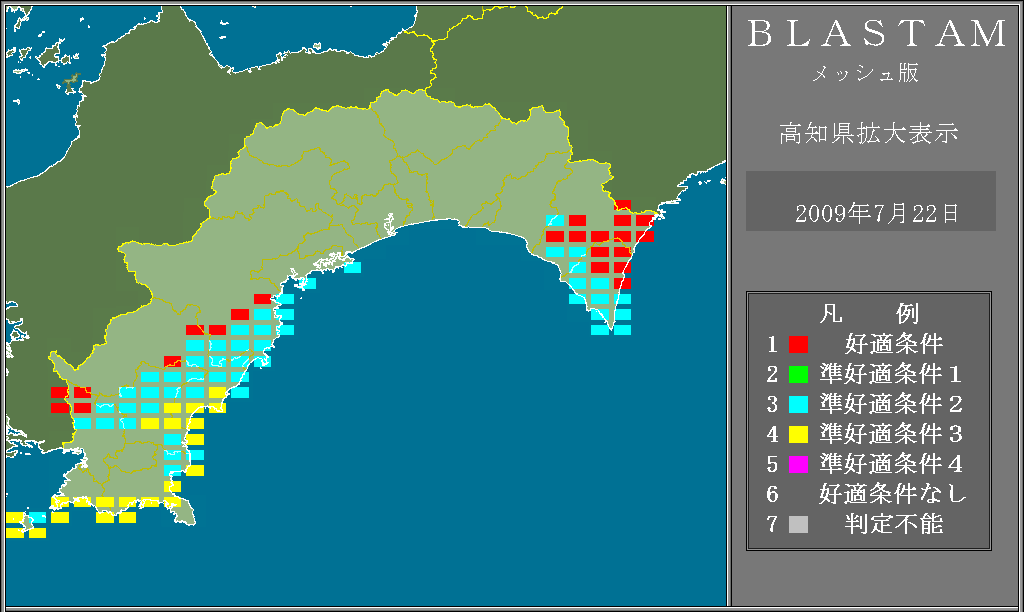Click the メッシュ版 subtitle

click(865, 73)
